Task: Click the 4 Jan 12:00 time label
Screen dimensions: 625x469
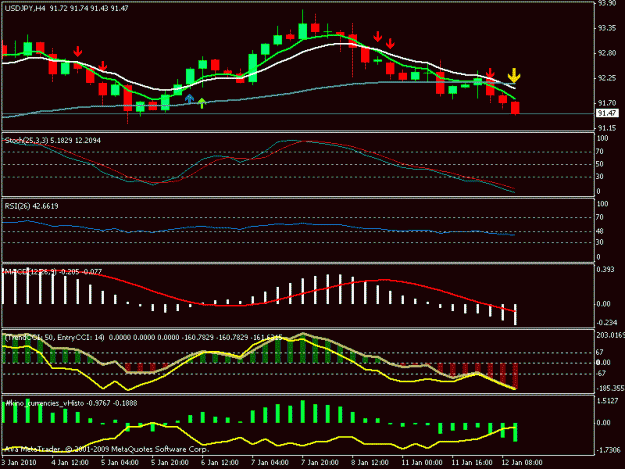Action: click(x=70, y=463)
